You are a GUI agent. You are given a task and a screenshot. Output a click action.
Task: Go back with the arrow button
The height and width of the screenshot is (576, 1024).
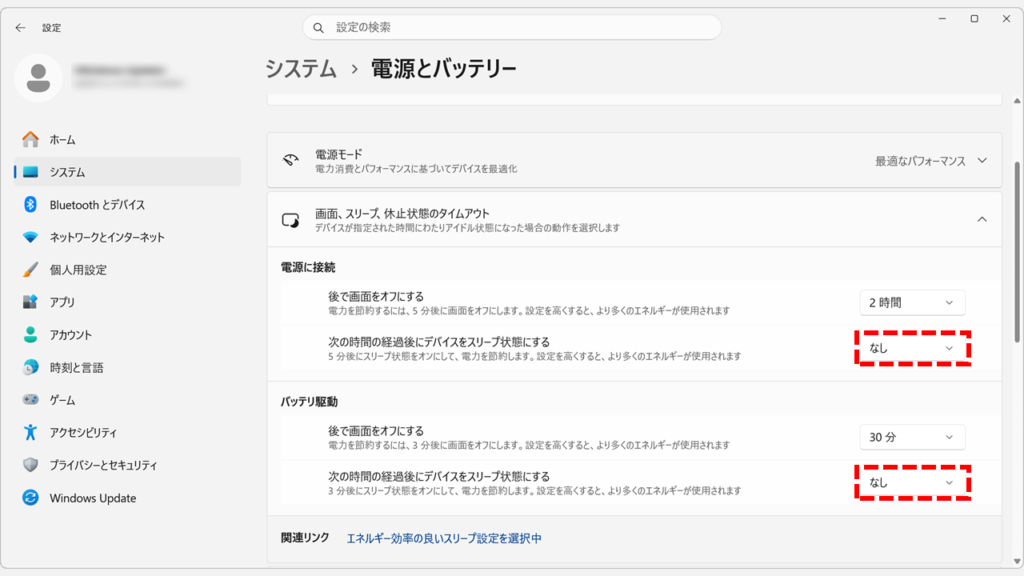(x=20, y=27)
